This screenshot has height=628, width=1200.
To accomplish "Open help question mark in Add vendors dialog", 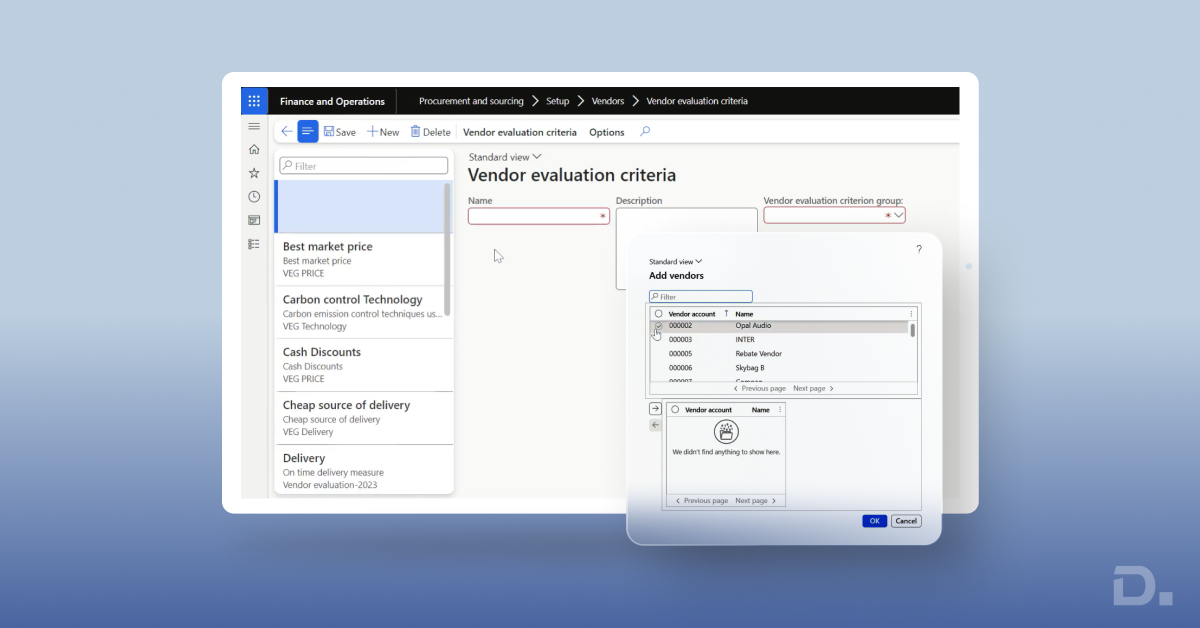I will (x=919, y=249).
